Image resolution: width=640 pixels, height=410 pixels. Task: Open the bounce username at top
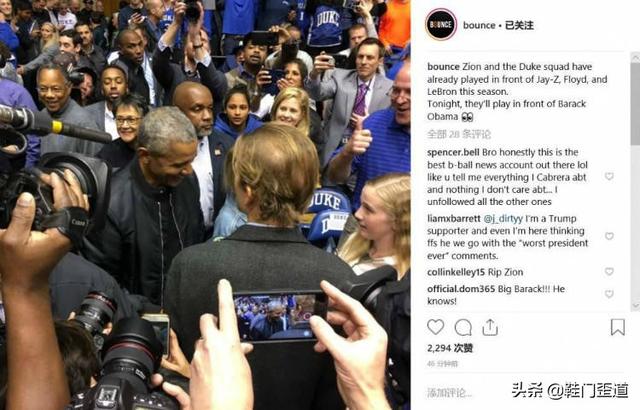479,25
